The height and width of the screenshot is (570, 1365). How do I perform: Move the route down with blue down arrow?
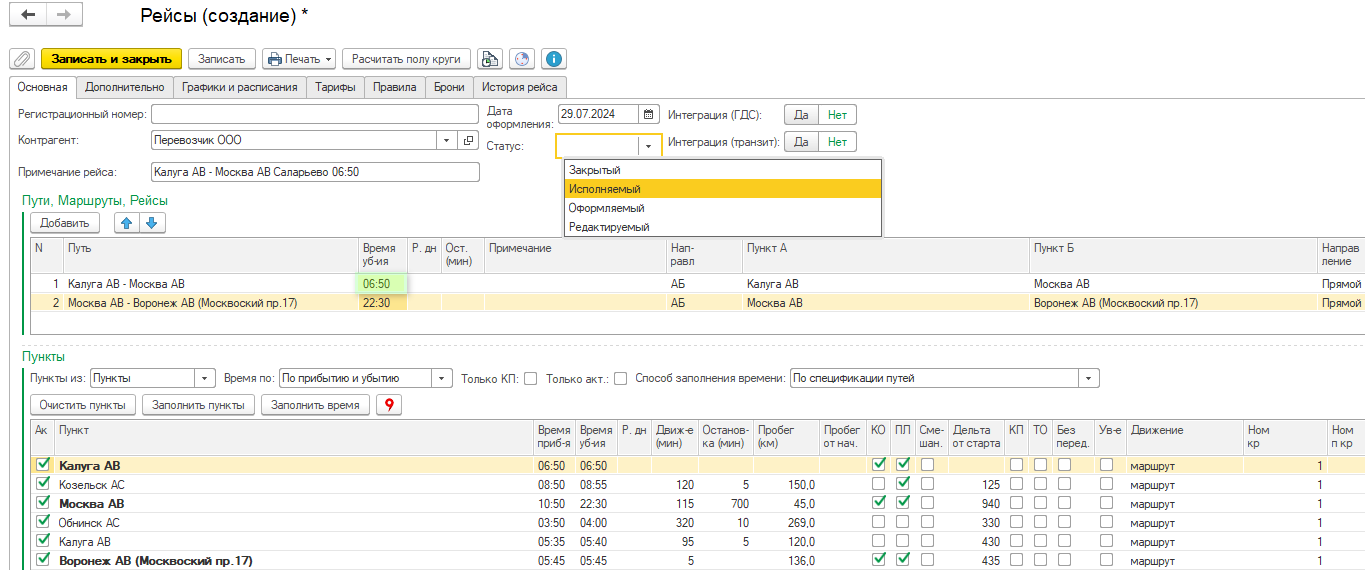pos(152,223)
